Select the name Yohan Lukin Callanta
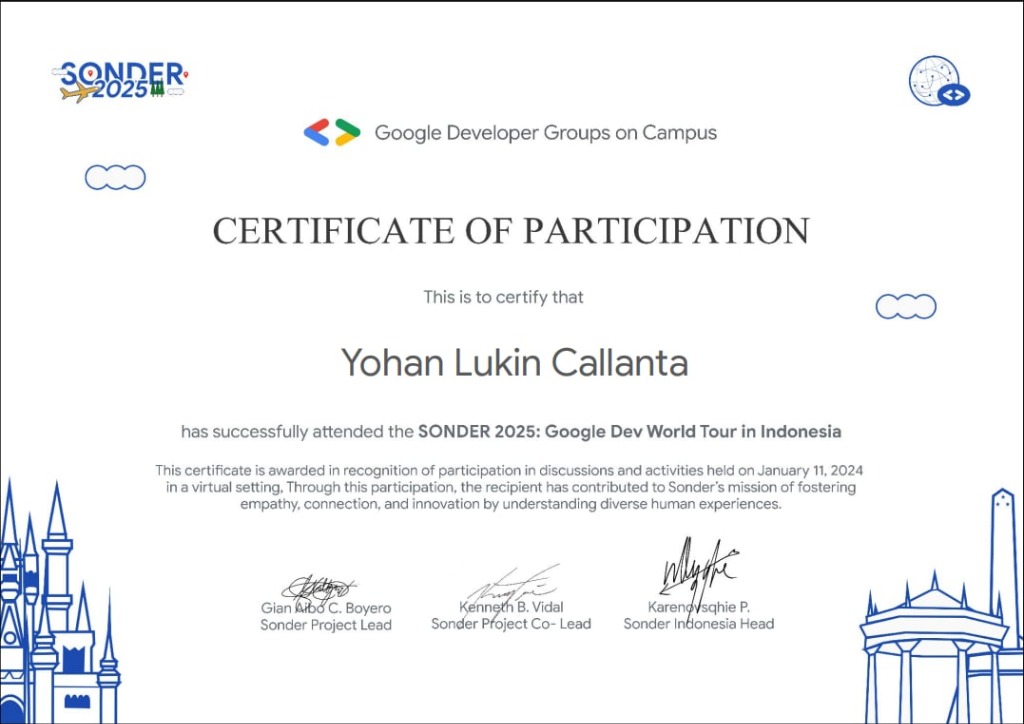The image size is (1024, 724). [x=517, y=364]
